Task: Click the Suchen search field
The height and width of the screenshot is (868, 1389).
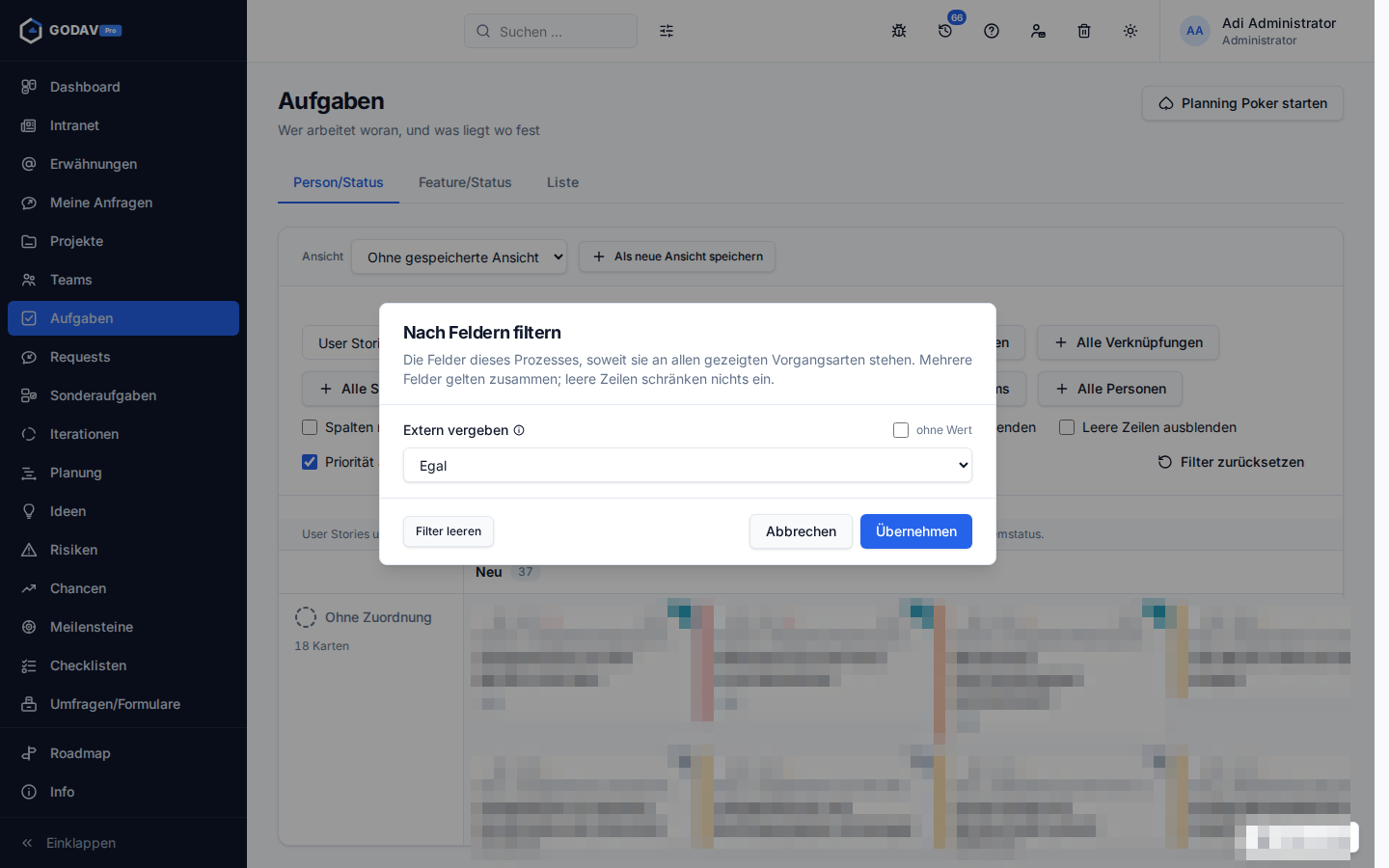Action: coord(551,31)
